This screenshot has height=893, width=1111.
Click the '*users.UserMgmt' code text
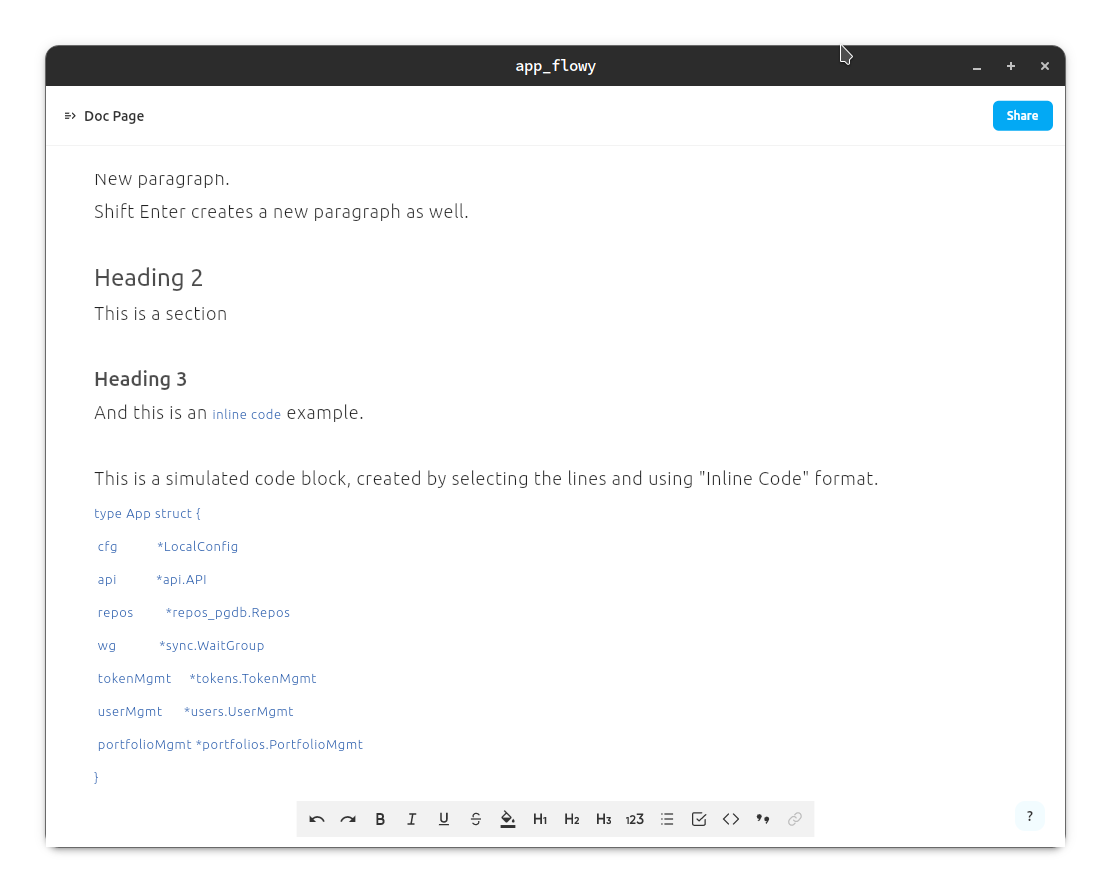(x=239, y=712)
